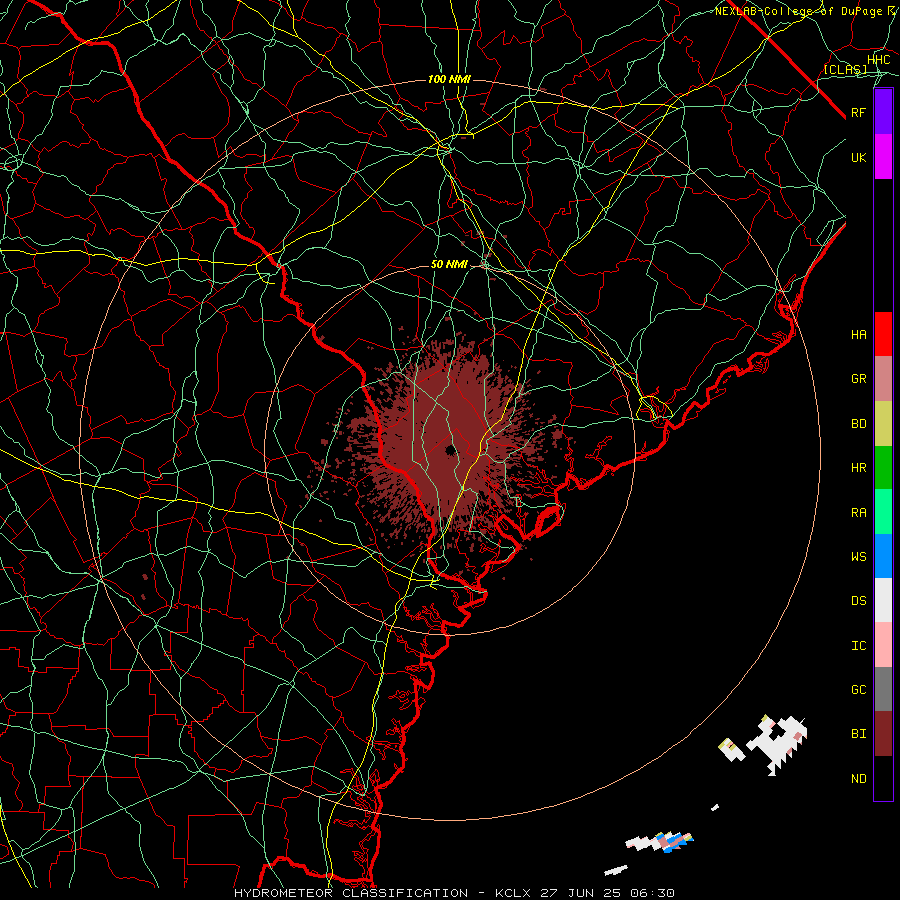
Task: Pick the RA light green legend swatch
Action: click(883, 512)
